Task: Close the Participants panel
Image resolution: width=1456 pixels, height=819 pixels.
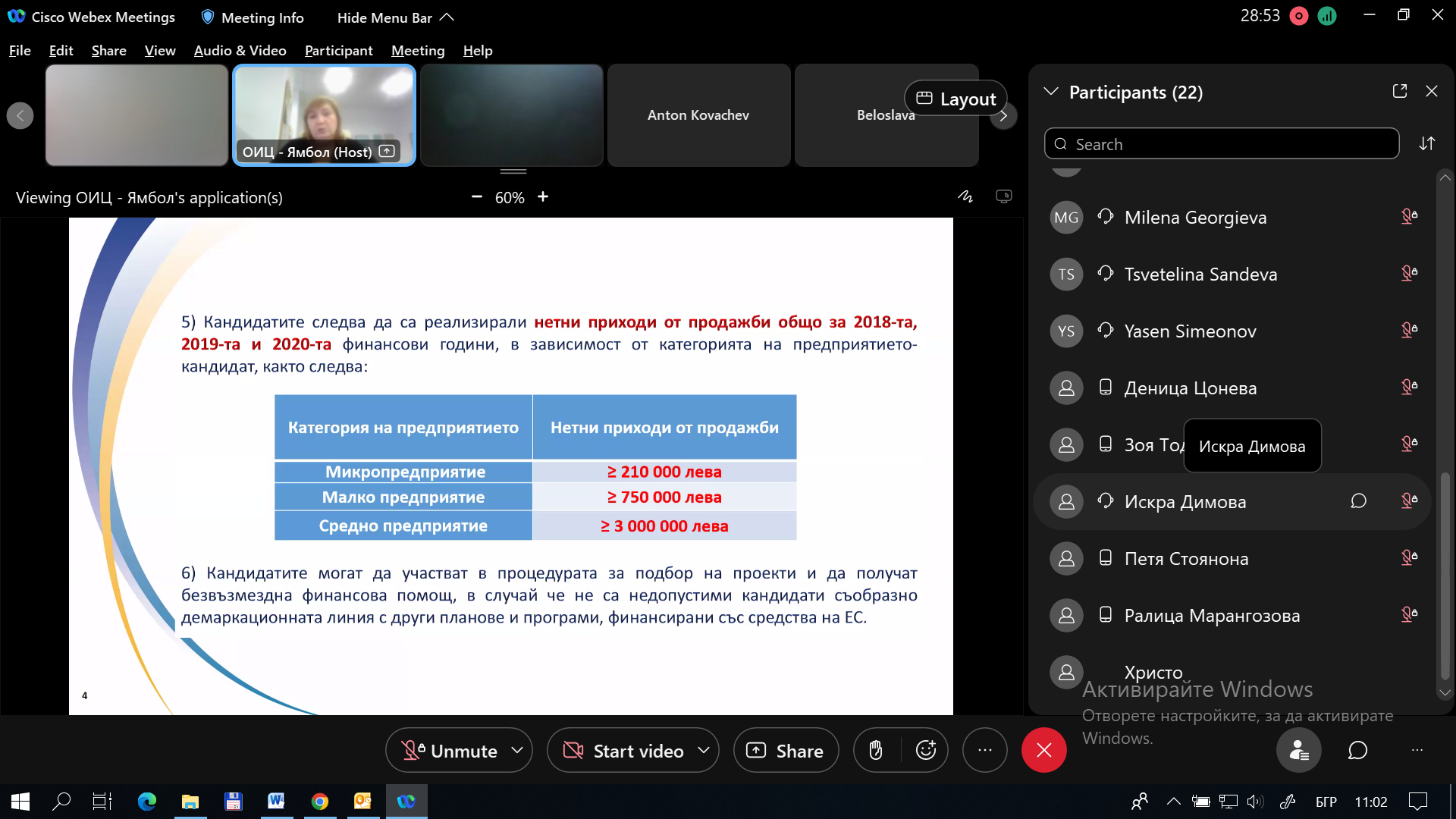Action: [x=1432, y=91]
